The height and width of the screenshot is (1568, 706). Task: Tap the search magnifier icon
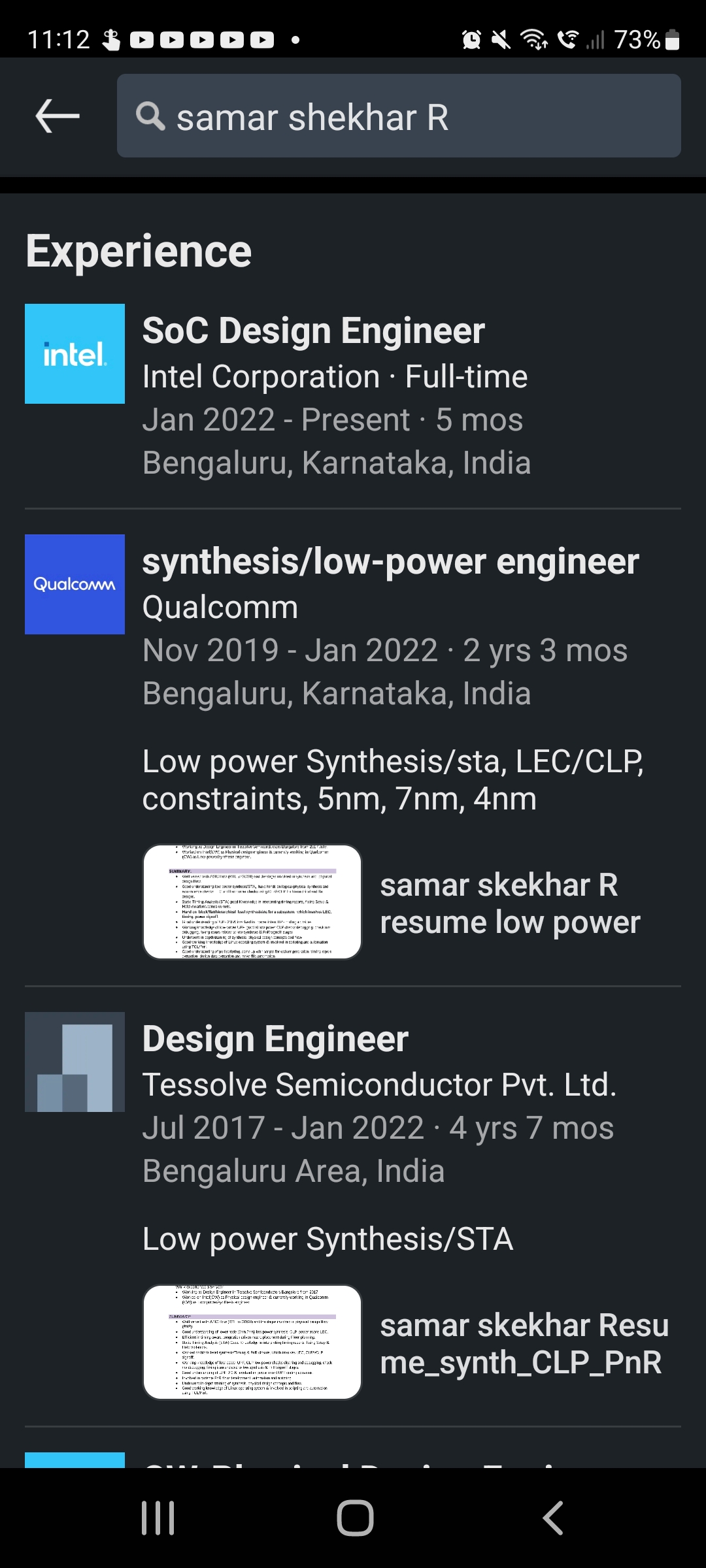(150, 116)
